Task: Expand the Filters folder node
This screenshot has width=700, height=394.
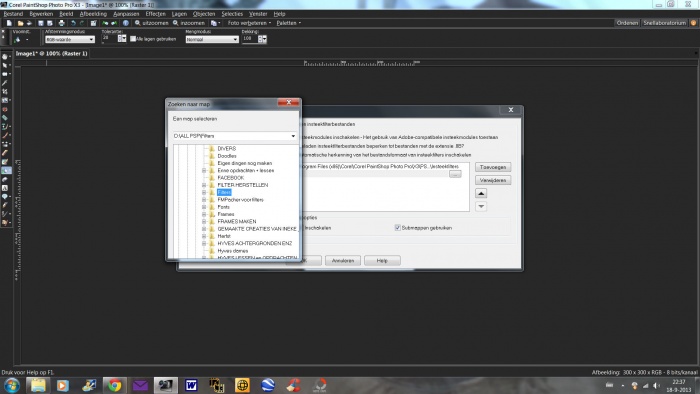Action: pyautogui.click(x=204, y=192)
